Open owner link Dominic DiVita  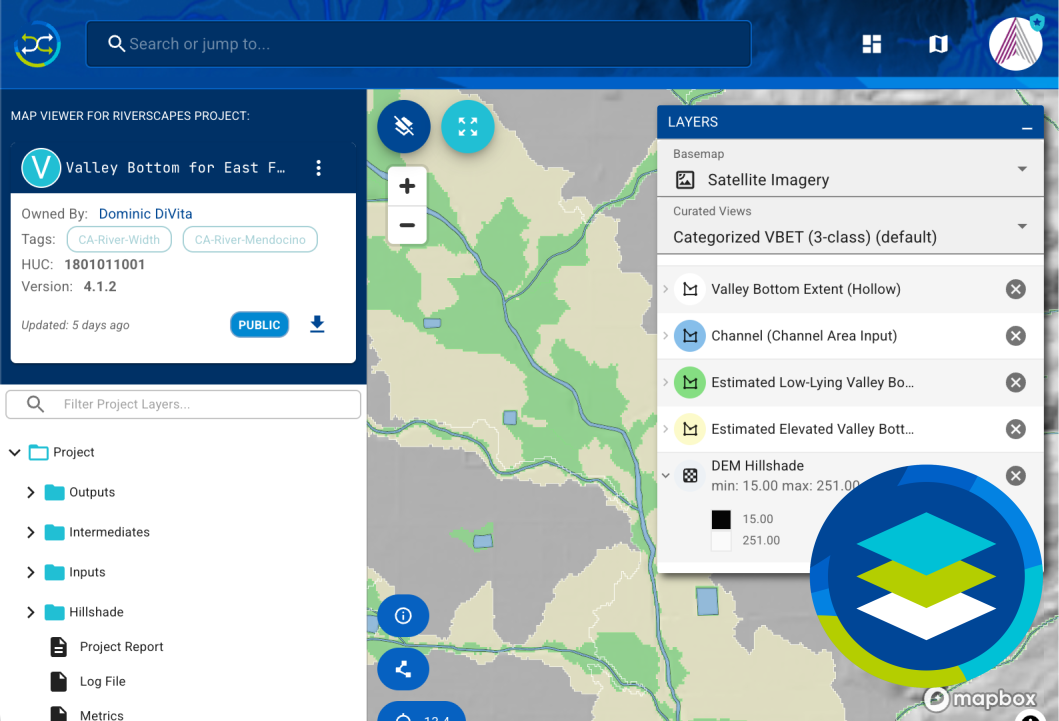pos(145,214)
